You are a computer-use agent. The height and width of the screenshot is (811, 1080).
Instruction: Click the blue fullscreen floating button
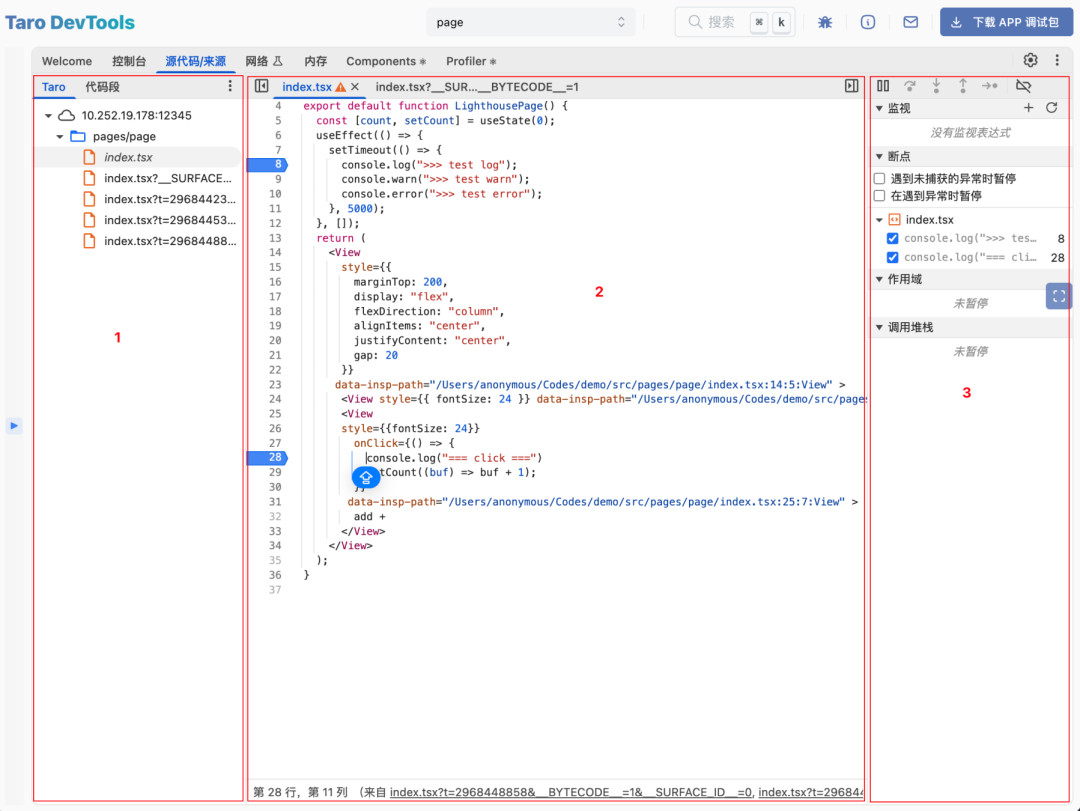point(1059,296)
